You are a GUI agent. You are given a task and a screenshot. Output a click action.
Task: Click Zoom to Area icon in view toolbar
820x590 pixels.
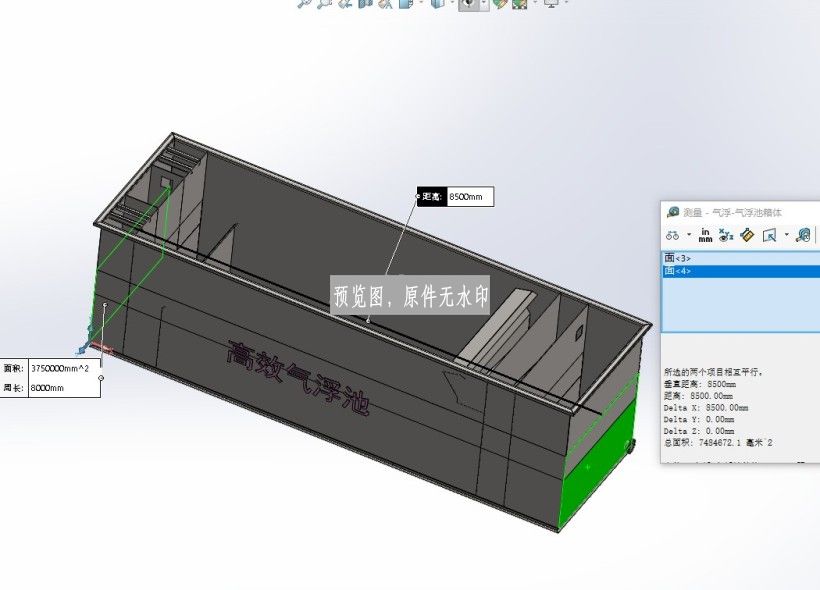pos(324,3)
